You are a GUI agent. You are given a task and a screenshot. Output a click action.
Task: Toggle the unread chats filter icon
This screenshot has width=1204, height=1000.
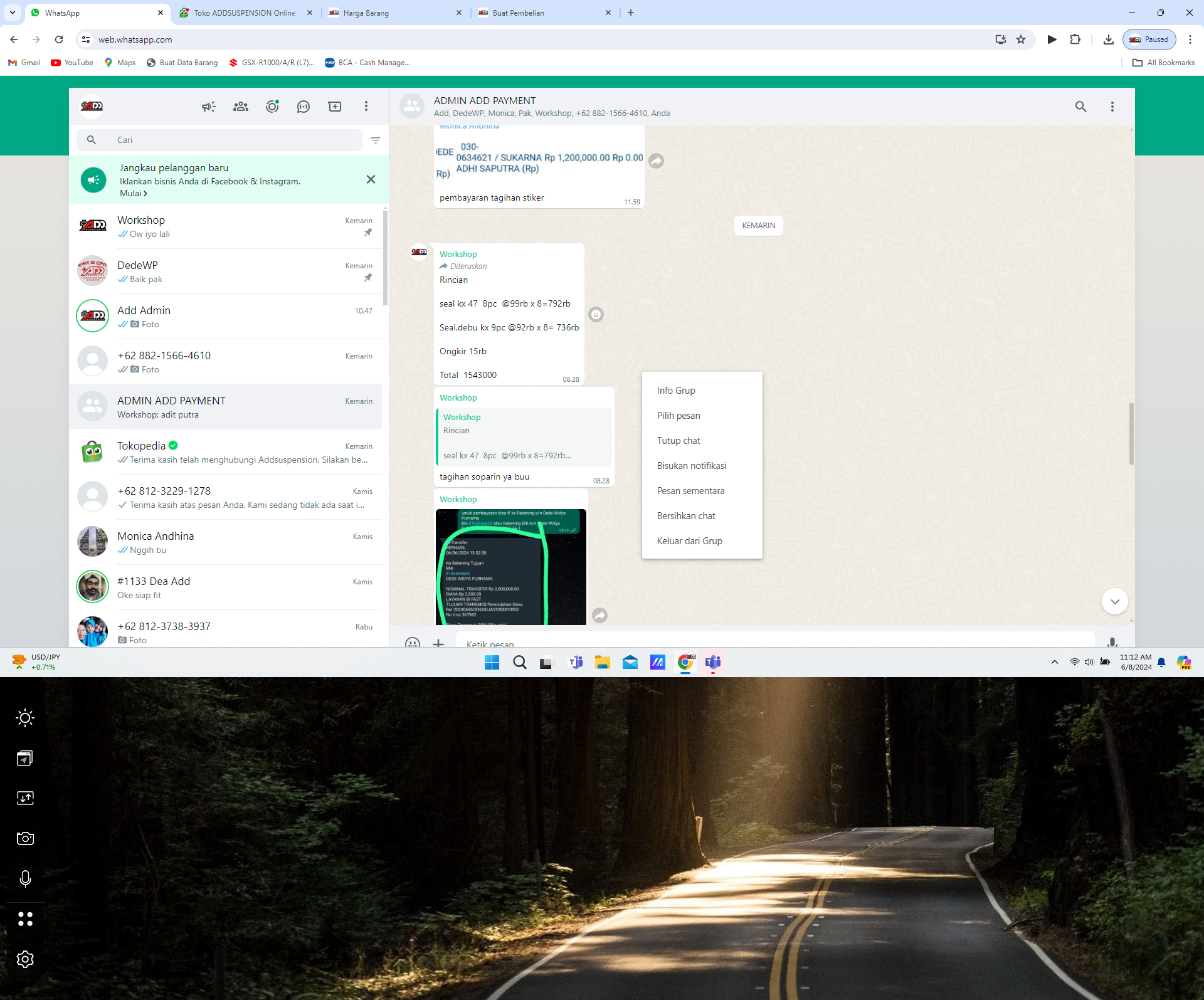(x=376, y=140)
